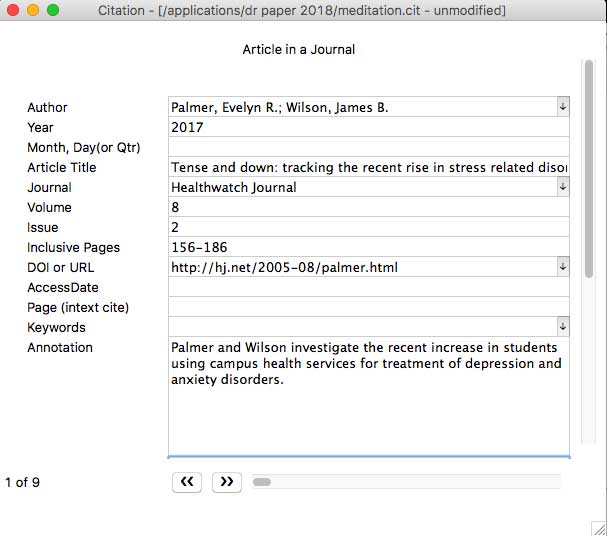The height and width of the screenshot is (536, 607).
Task: Click the empty AccessDate field
Action: (368, 287)
